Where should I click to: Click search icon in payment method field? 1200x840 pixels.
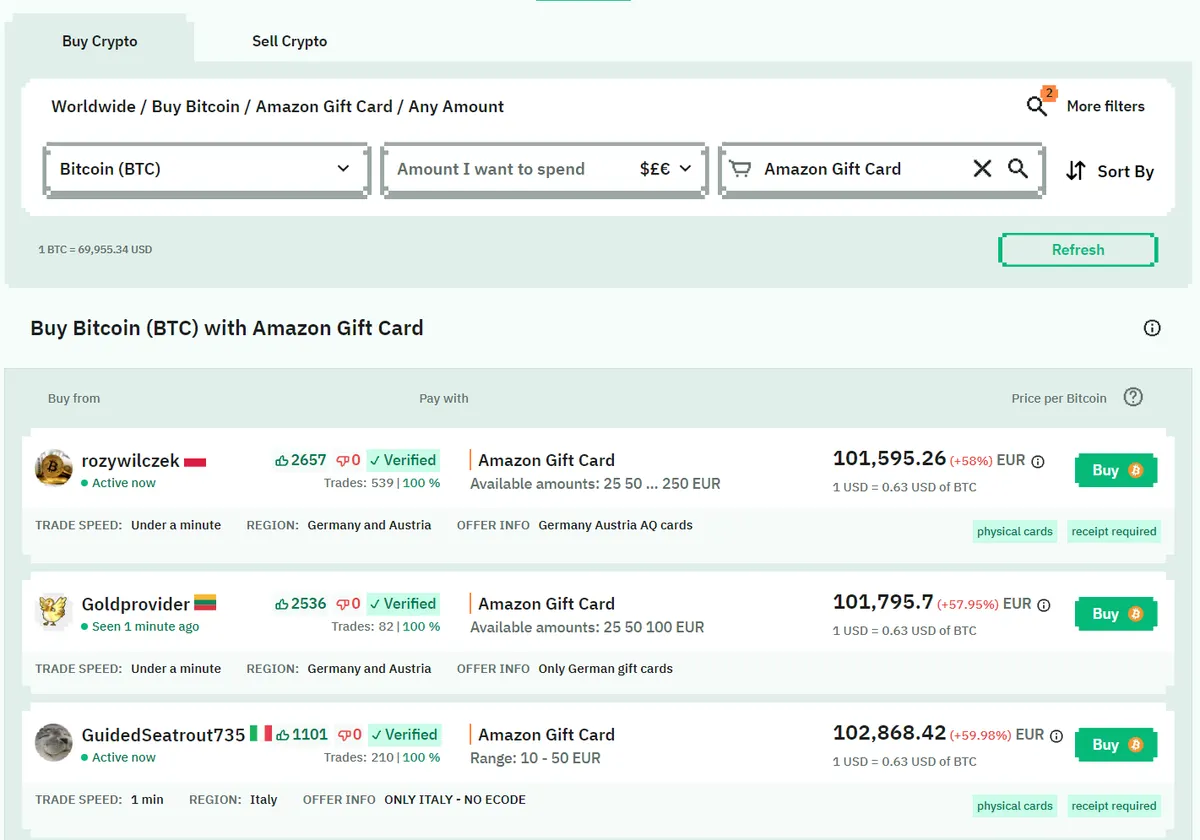(1018, 169)
